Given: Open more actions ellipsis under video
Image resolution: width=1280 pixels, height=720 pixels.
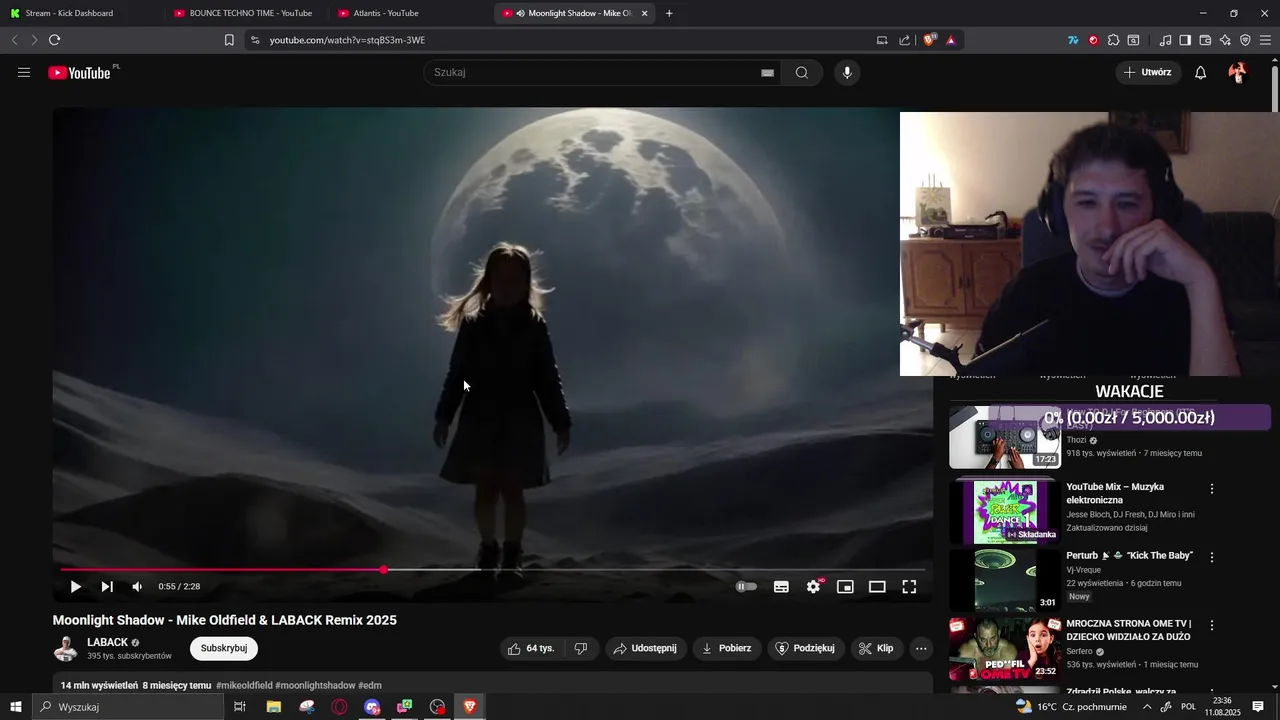Looking at the screenshot, I should point(921,648).
